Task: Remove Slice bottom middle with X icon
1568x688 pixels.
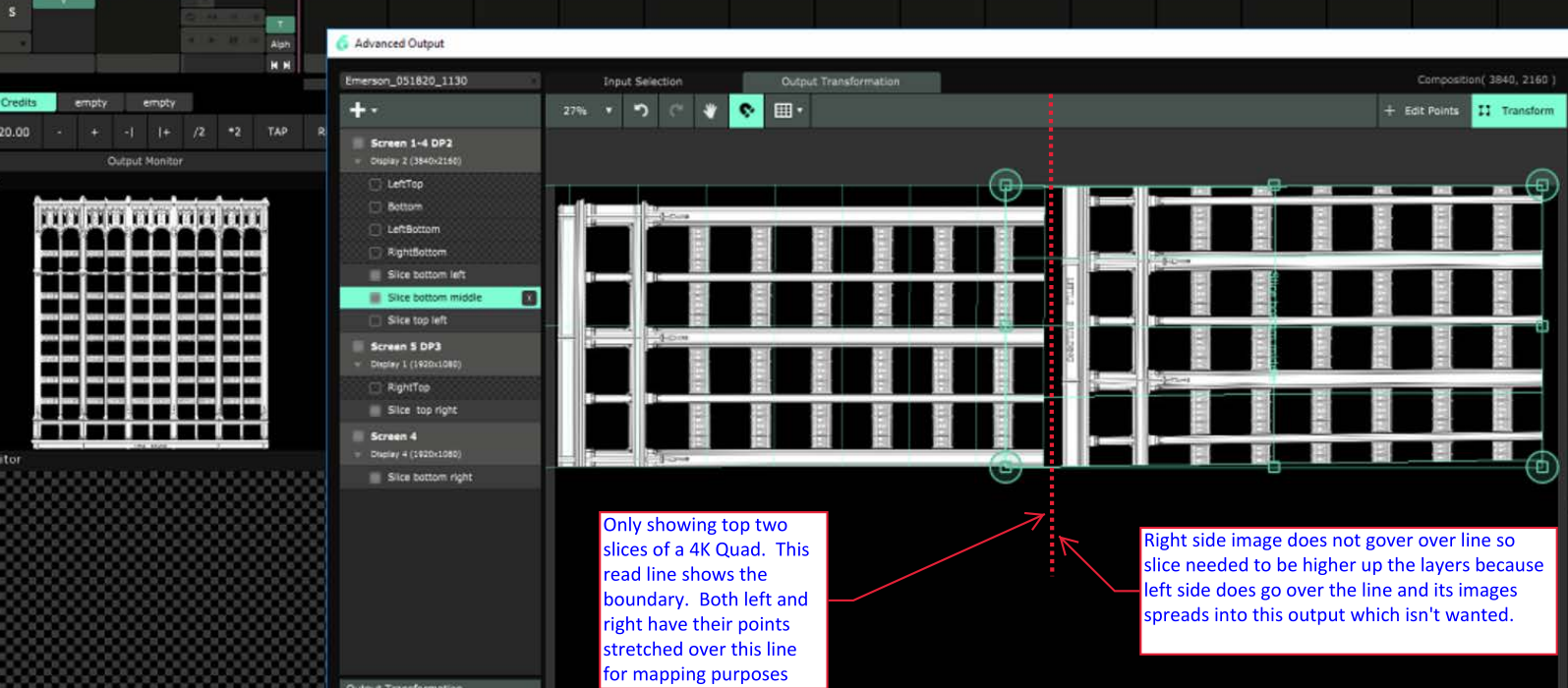Action: coord(529,298)
